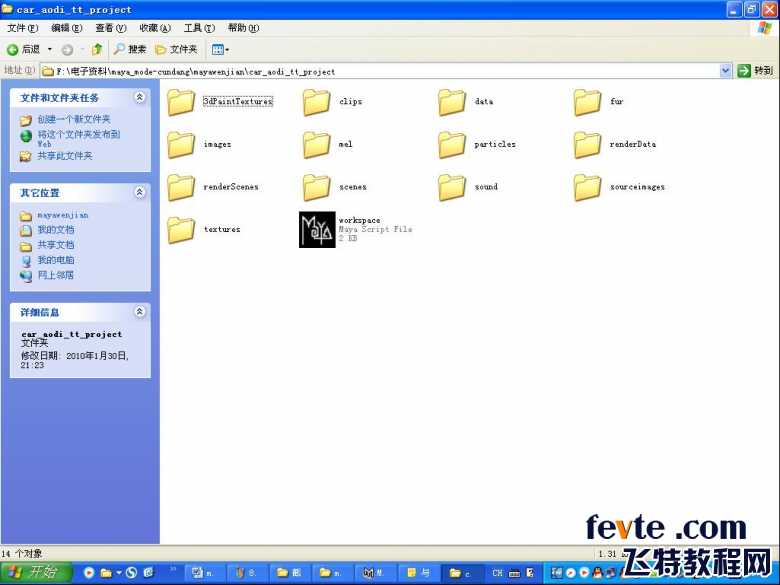Open the 帮助 menu

(x=243, y=28)
